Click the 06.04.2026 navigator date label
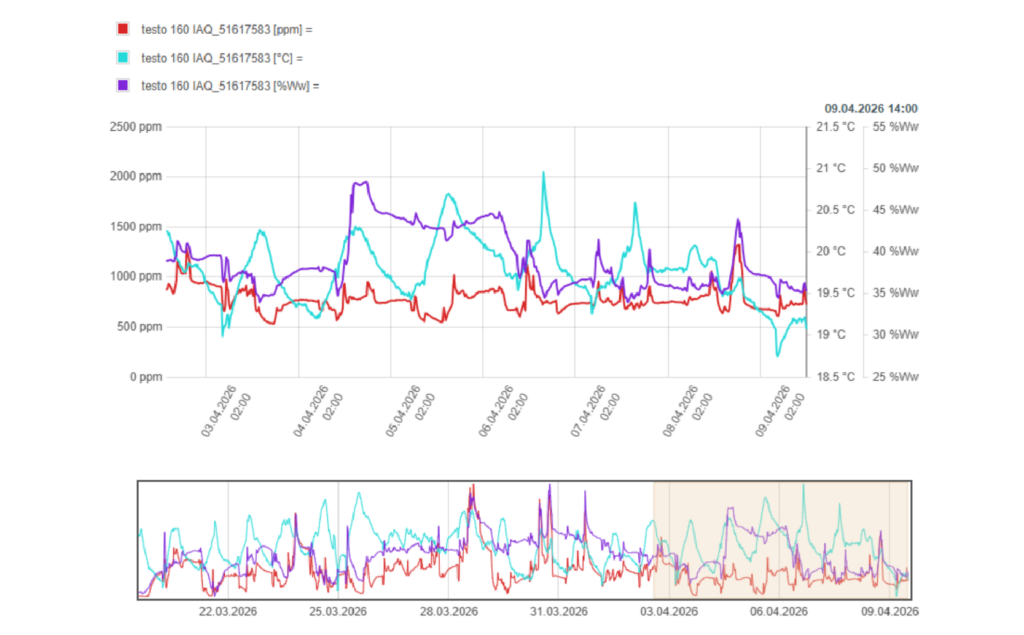This screenshot has width=1024, height=635. tap(780, 612)
